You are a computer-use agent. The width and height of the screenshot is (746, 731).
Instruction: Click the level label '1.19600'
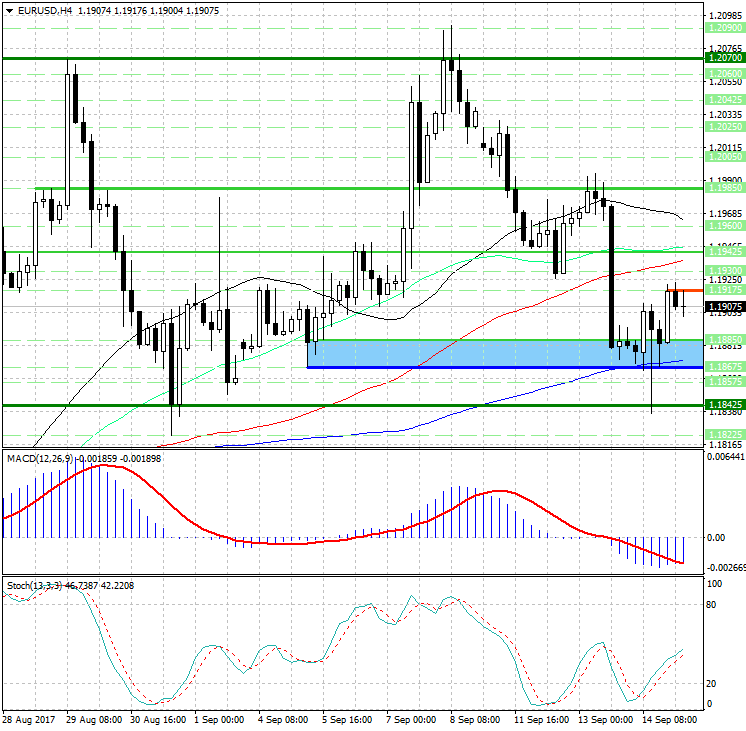[x=725, y=226]
